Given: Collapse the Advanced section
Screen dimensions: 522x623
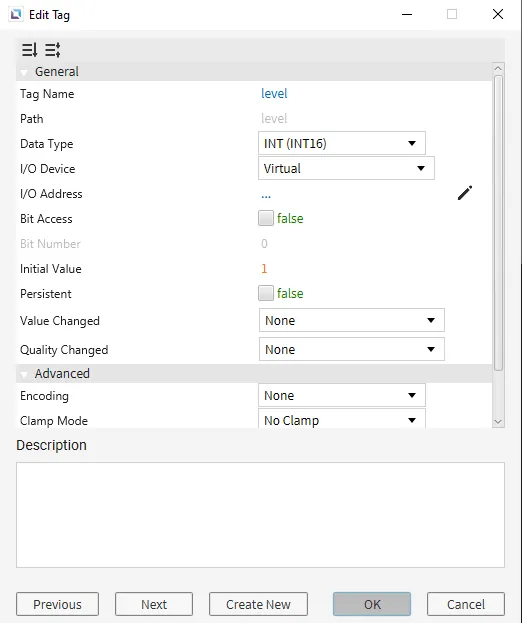Looking at the screenshot, I should (x=24, y=374).
